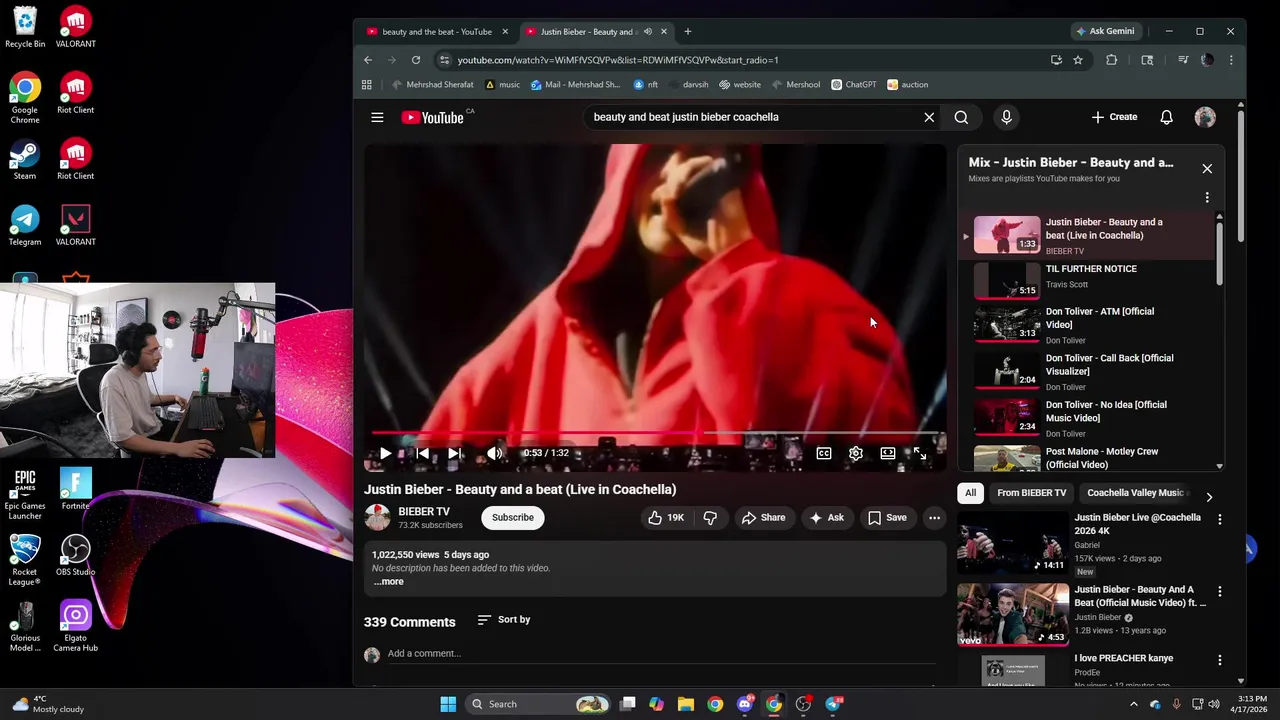The height and width of the screenshot is (720, 1280).
Task: Toggle closed captions on the video player
Action: click(824, 454)
